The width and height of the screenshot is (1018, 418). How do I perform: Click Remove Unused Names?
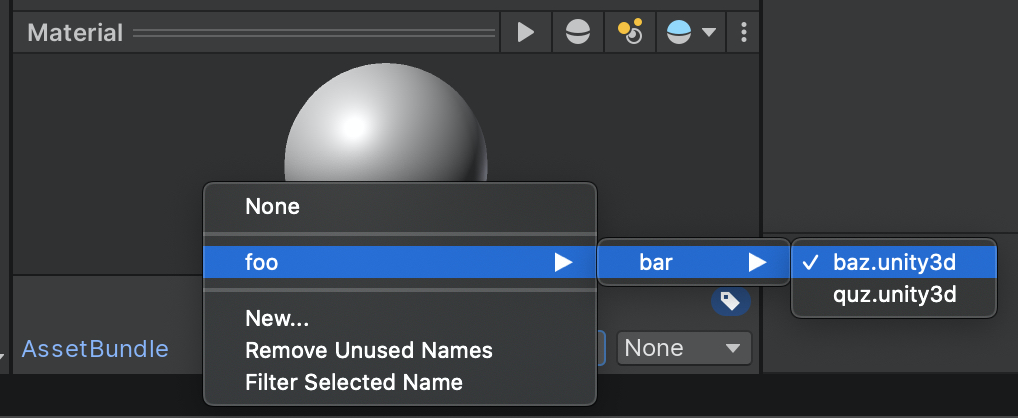pos(399,350)
